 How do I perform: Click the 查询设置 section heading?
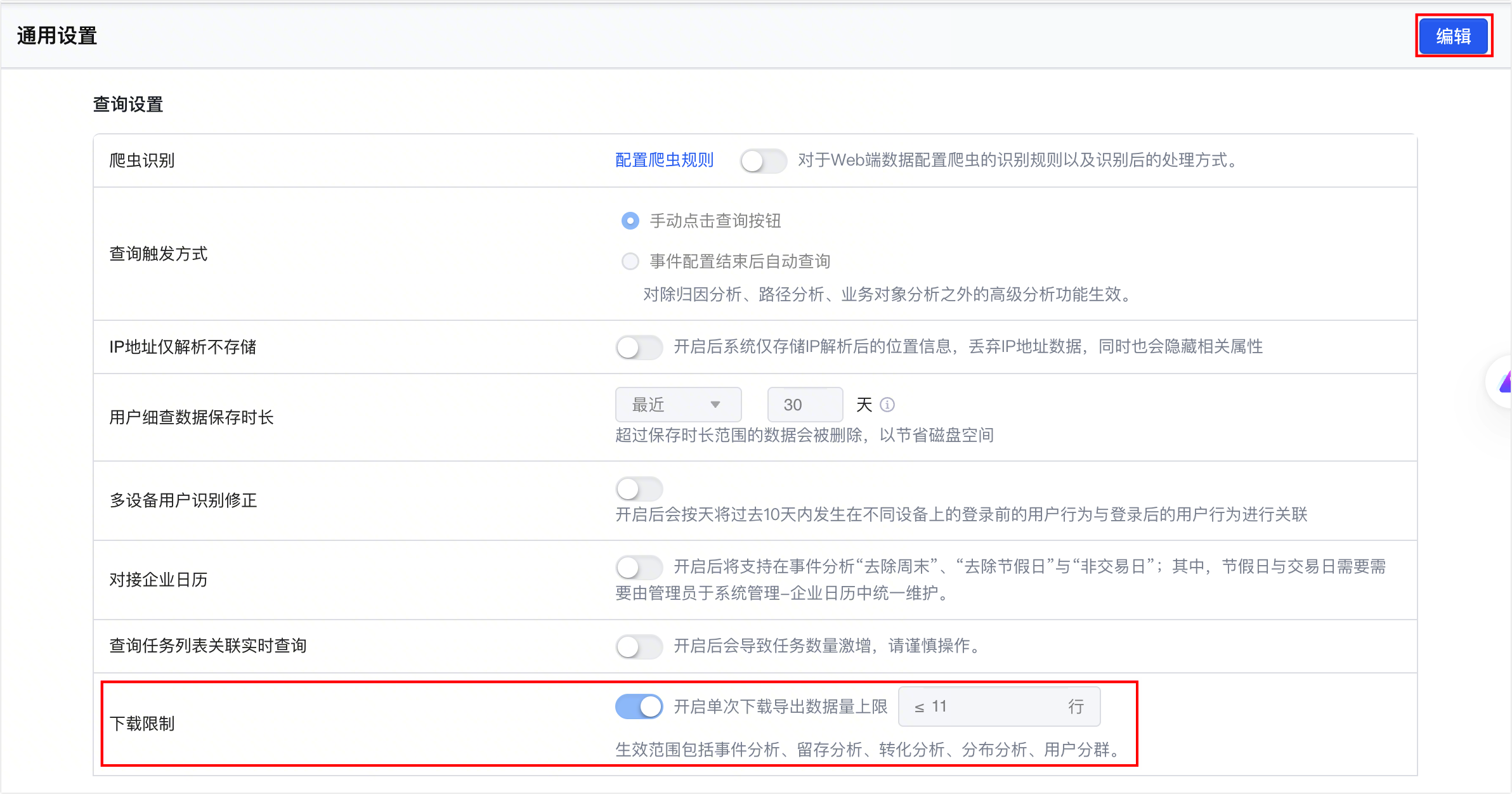[128, 105]
